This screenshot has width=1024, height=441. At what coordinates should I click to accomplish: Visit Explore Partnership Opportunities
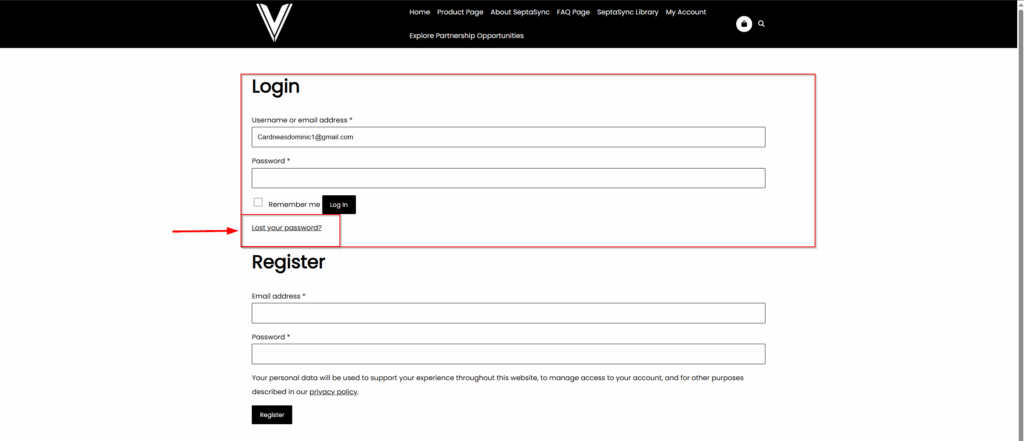(466, 36)
